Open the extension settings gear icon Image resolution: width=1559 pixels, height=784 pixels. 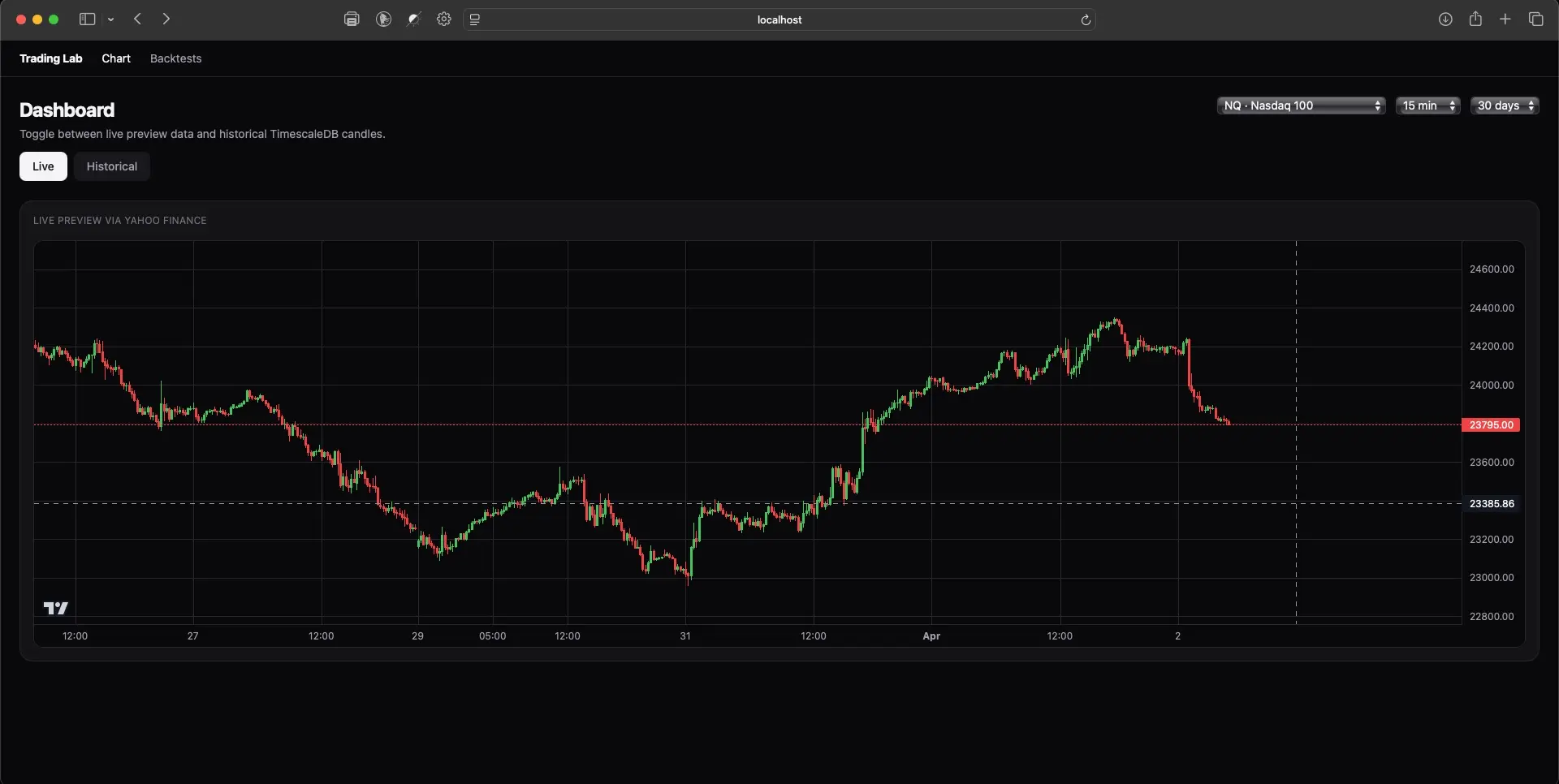tap(444, 19)
